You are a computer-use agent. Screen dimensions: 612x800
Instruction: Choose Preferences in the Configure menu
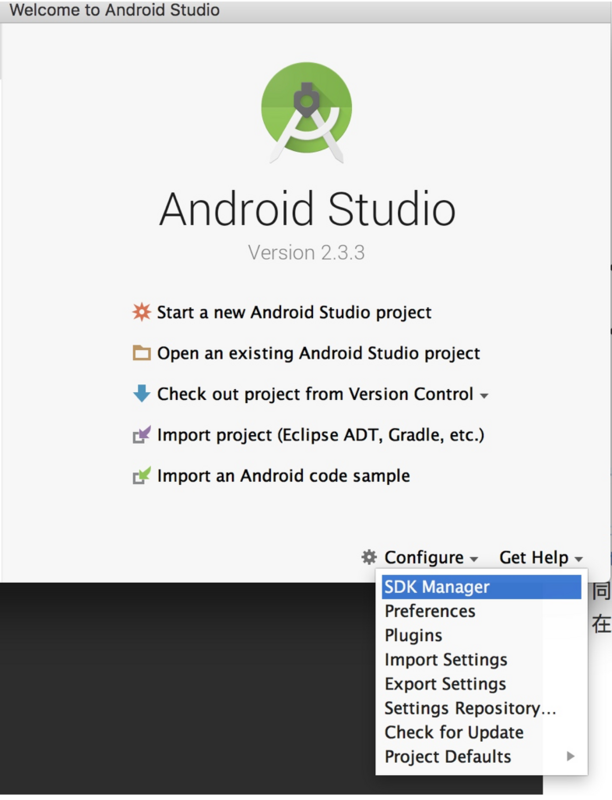[481, 611]
